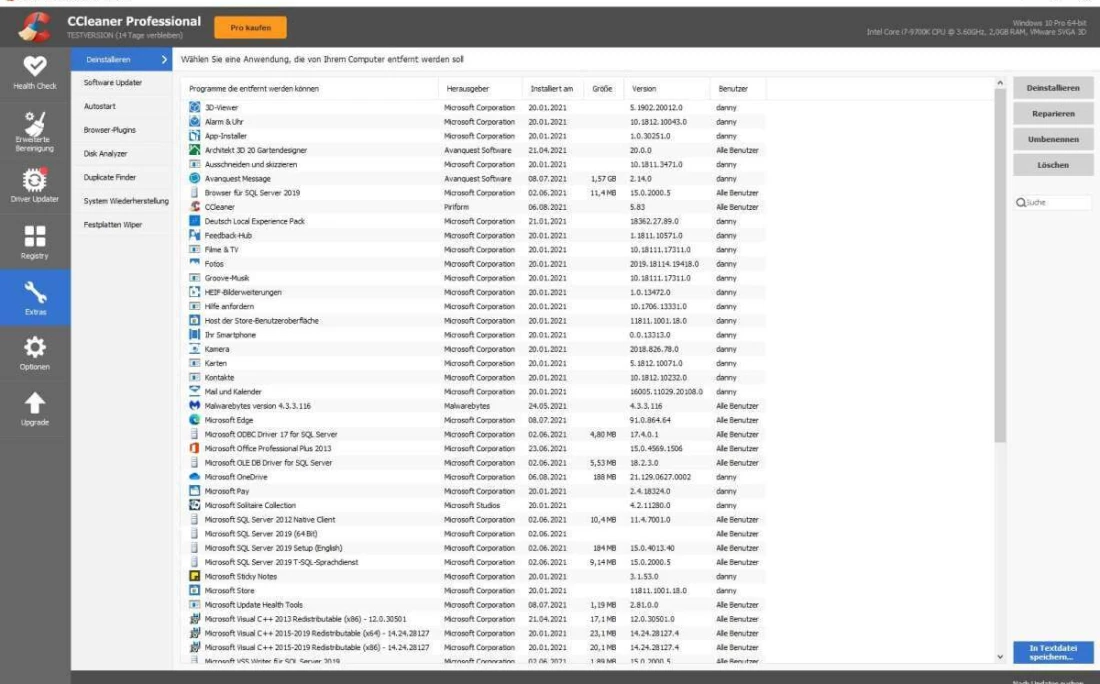The width and height of the screenshot is (1100, 684).
Task: Open the Driver Updater gear icon
Action: coord(35,180)
